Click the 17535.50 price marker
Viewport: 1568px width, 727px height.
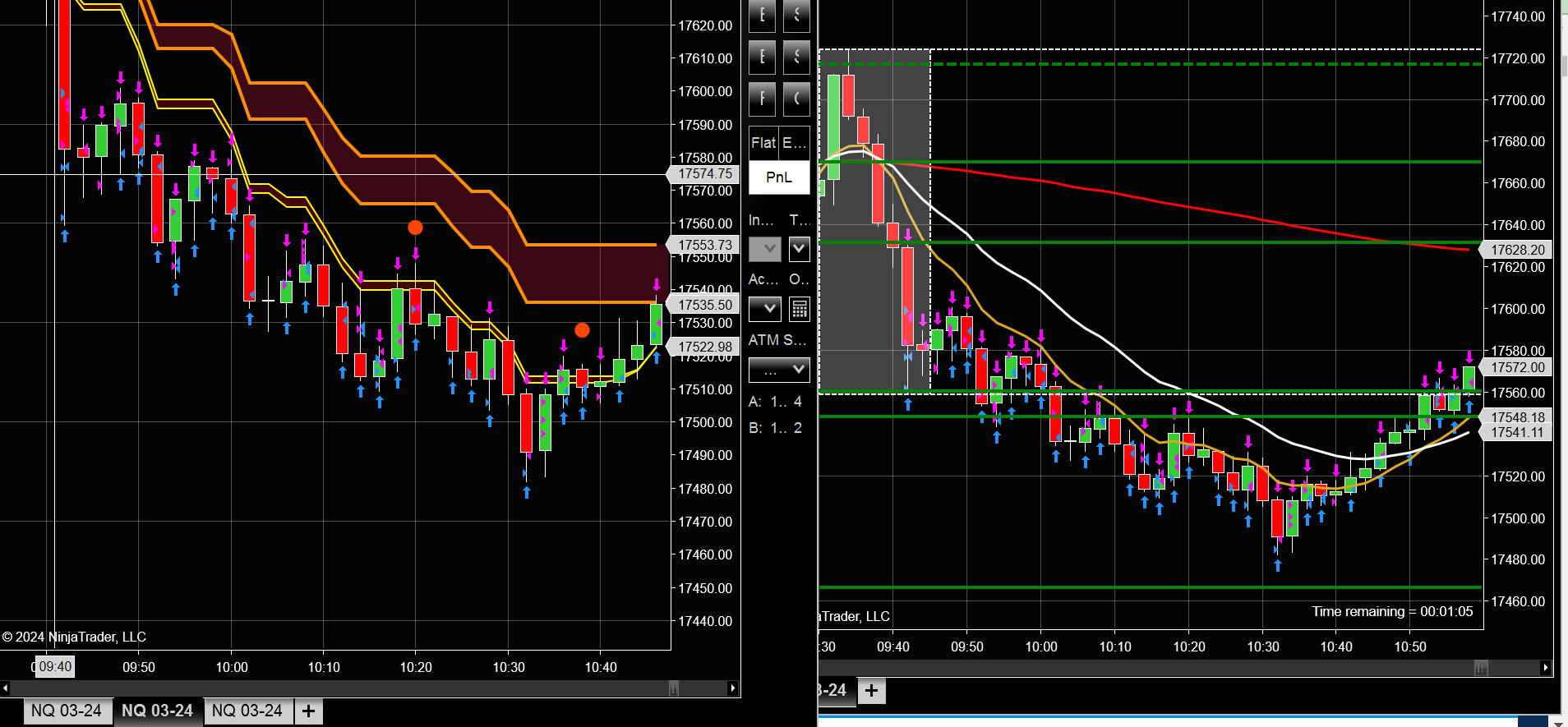point(703,305)
